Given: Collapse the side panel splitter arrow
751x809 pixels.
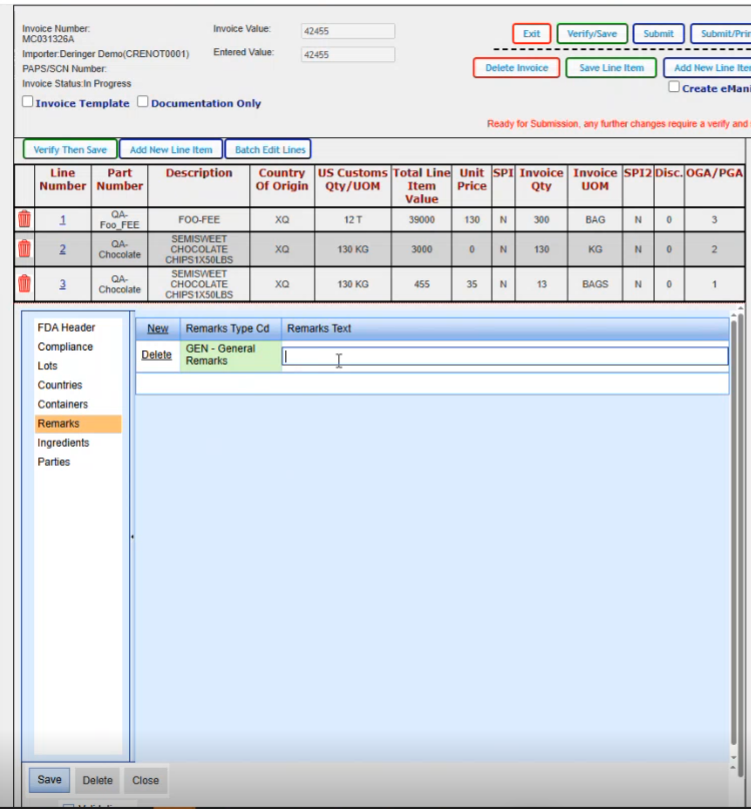Looking at the screenshot, I should 132,537.
